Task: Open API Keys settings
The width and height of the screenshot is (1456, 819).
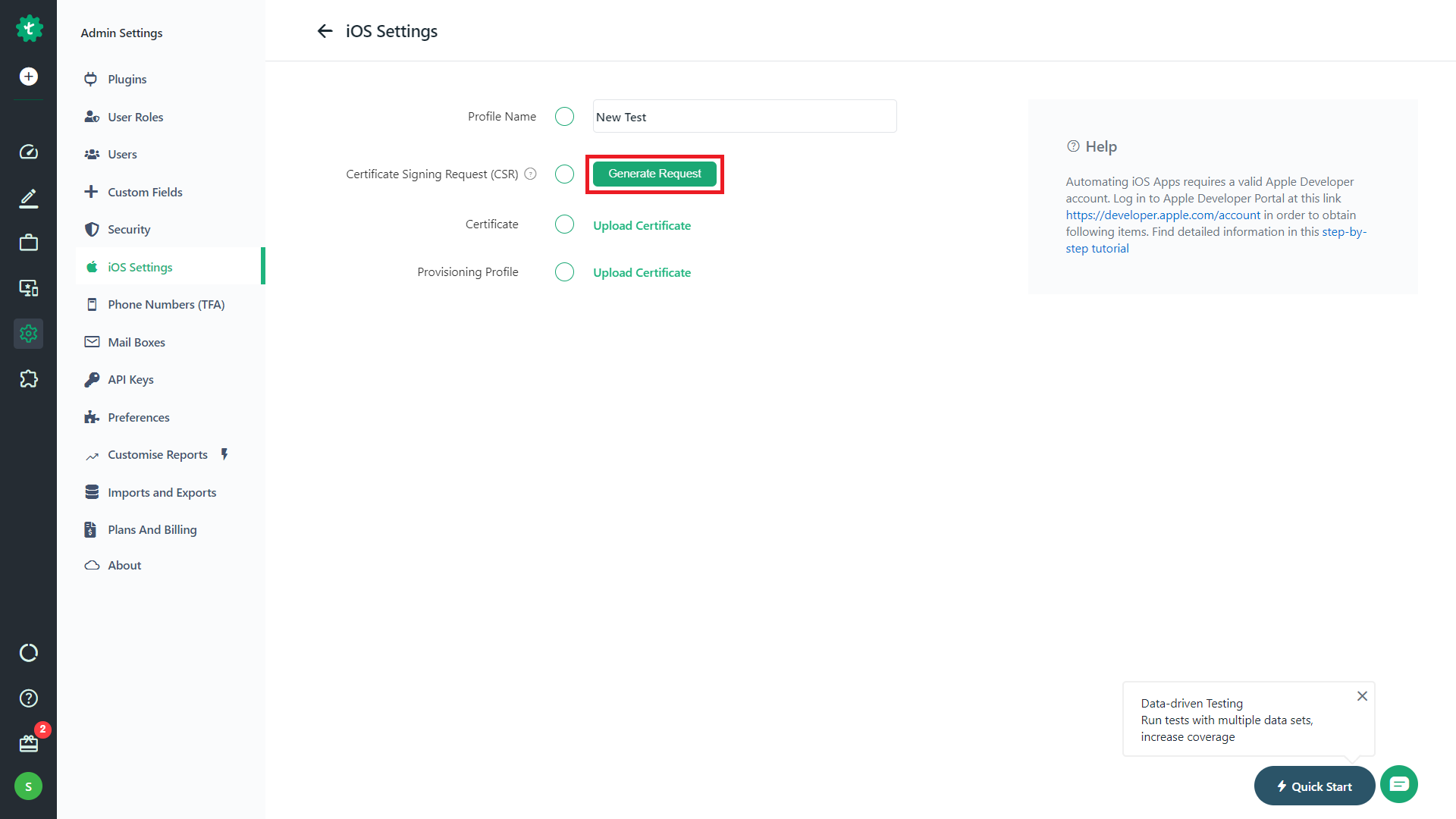Action: (130, 380)
